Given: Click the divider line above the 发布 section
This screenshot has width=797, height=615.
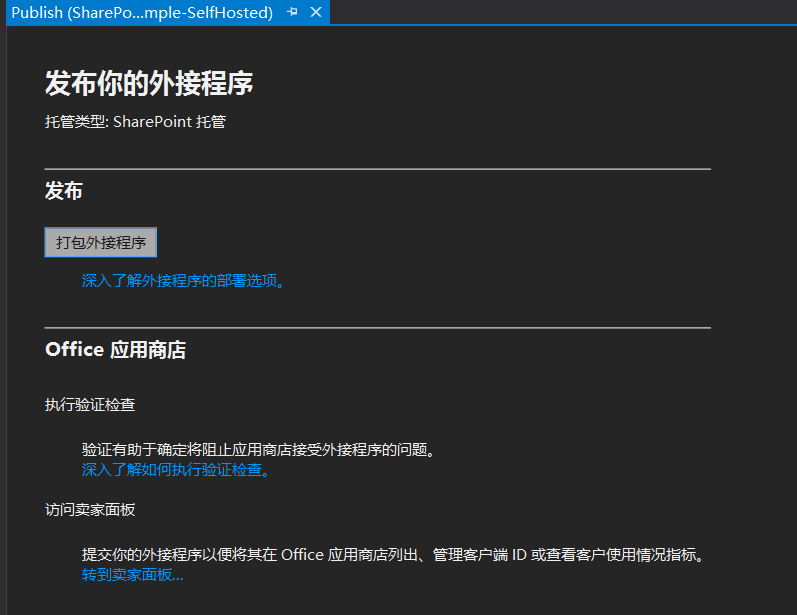Looking at the screenshot, I should point(377,169).
